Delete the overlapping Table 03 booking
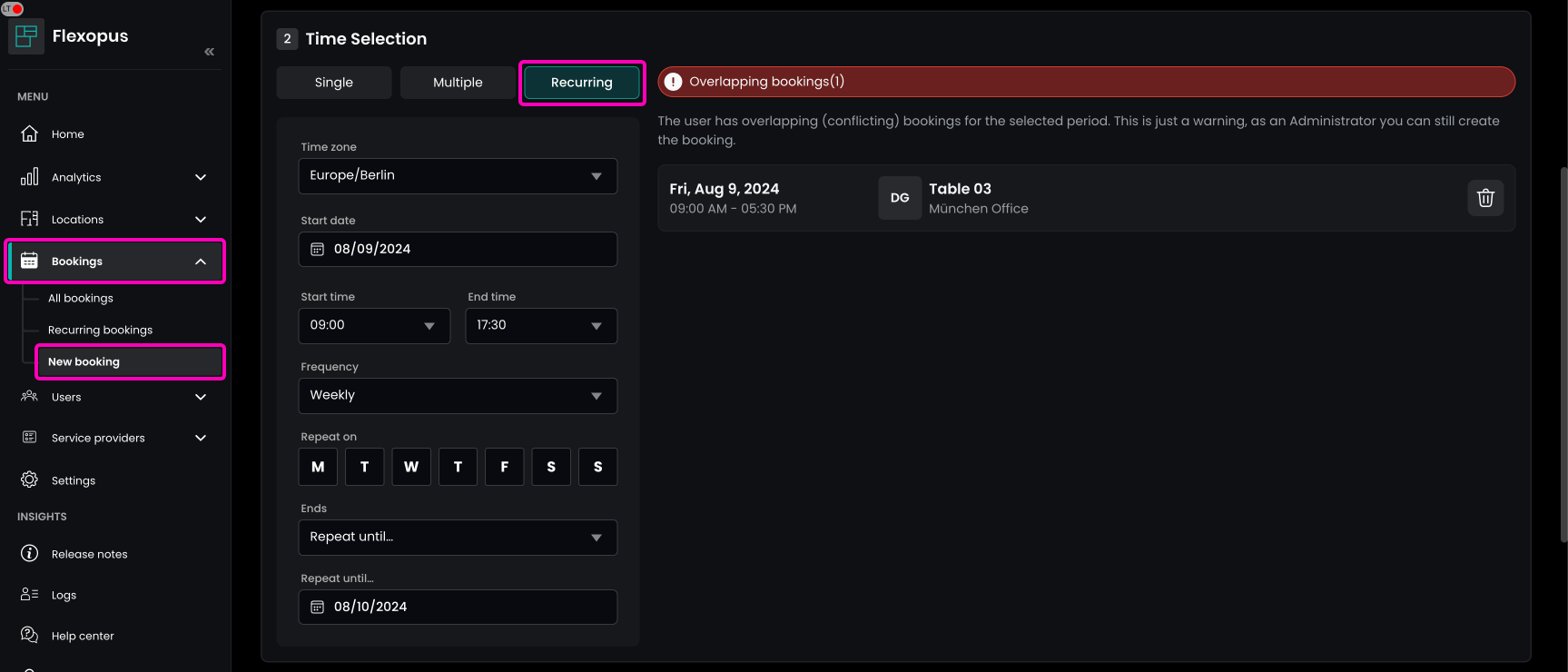Viewport: 1568px width, 672px height. tap(1484, 198)
